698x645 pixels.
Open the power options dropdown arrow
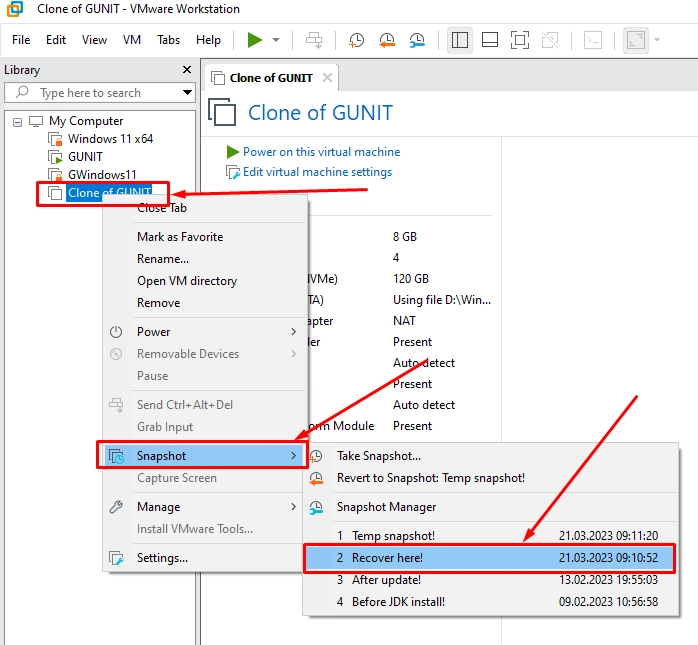pyautogui.click(x=276, y=40)
